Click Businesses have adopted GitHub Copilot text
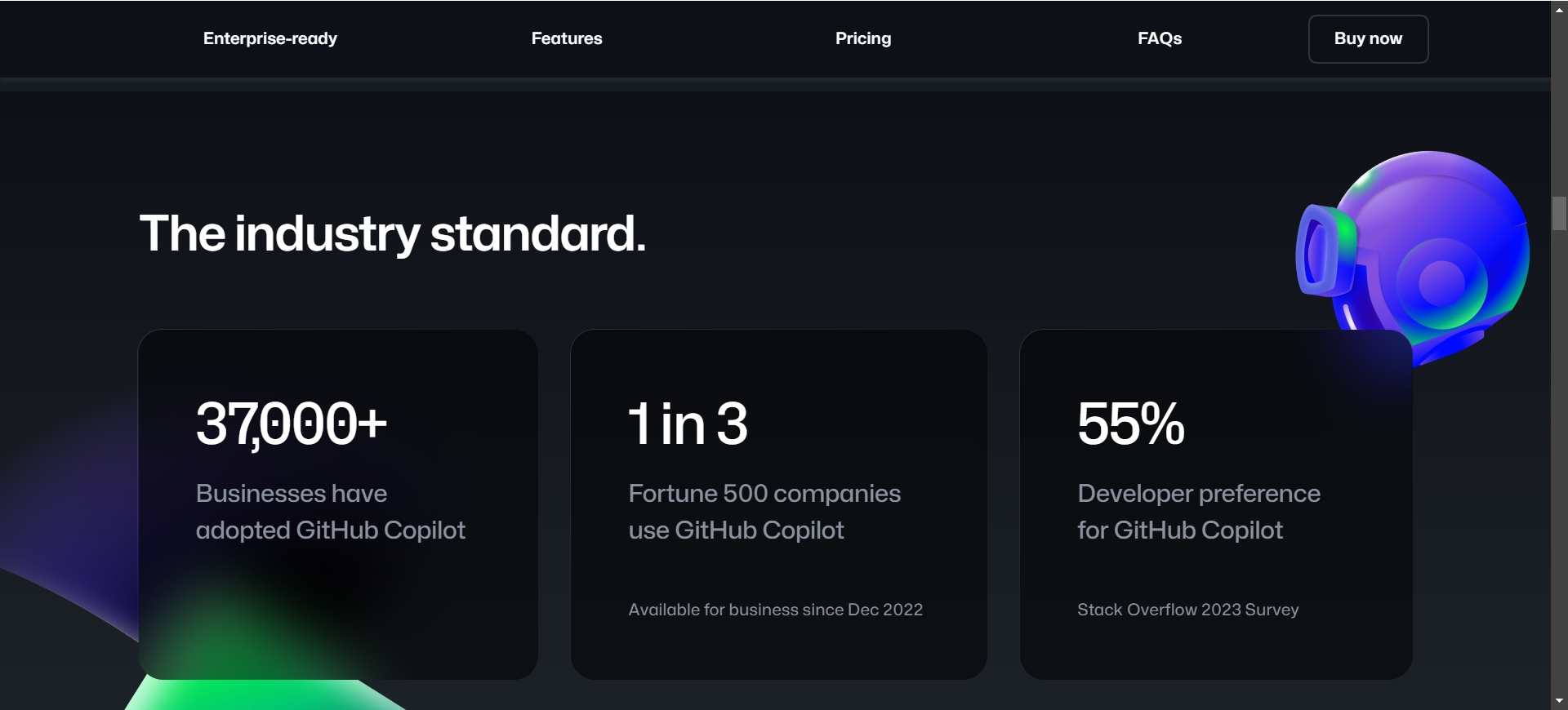This screenshot has height=710, width=1568. (331, 512)
